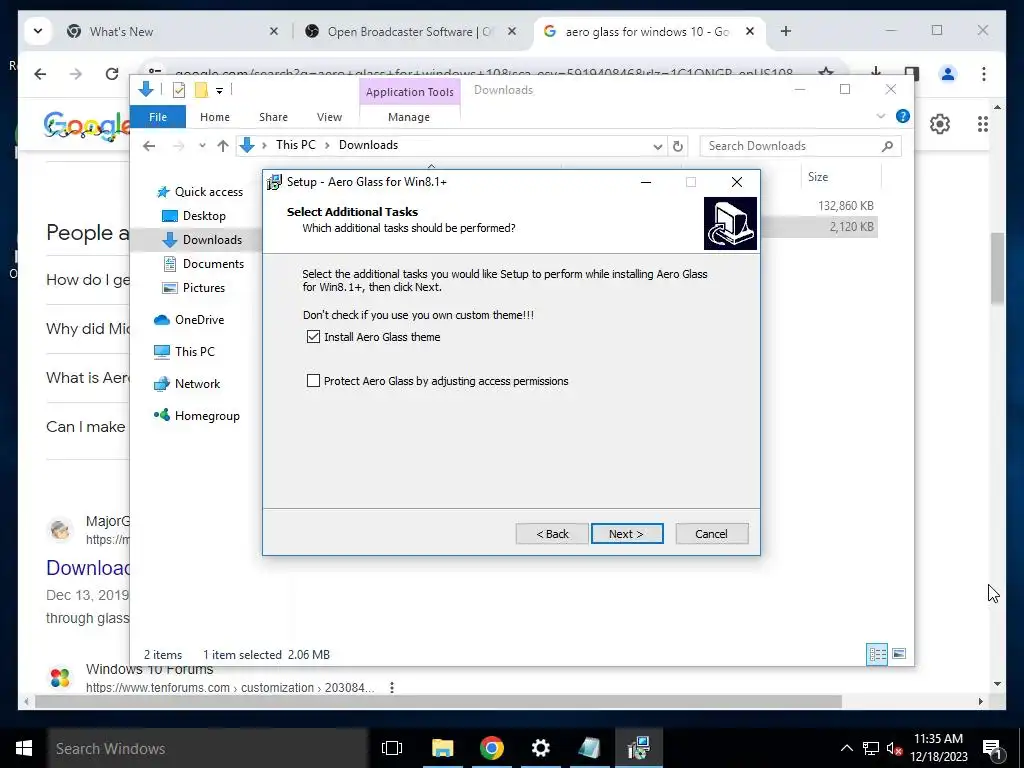
Task: Open Google search settings gear
Action: coord(940,123)
